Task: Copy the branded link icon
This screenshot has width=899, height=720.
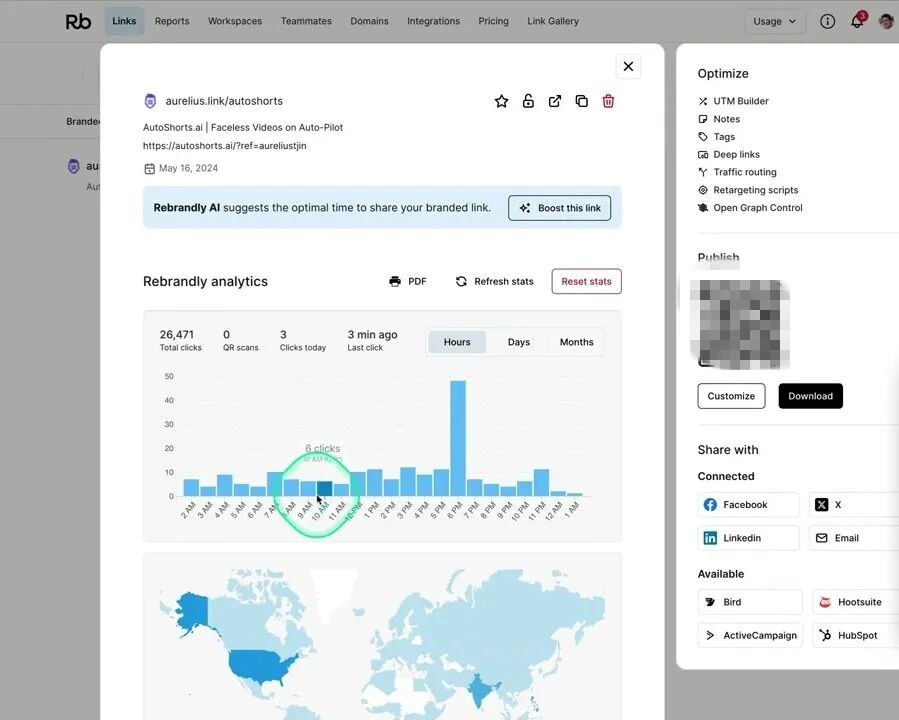Action: tap(581, 101)
